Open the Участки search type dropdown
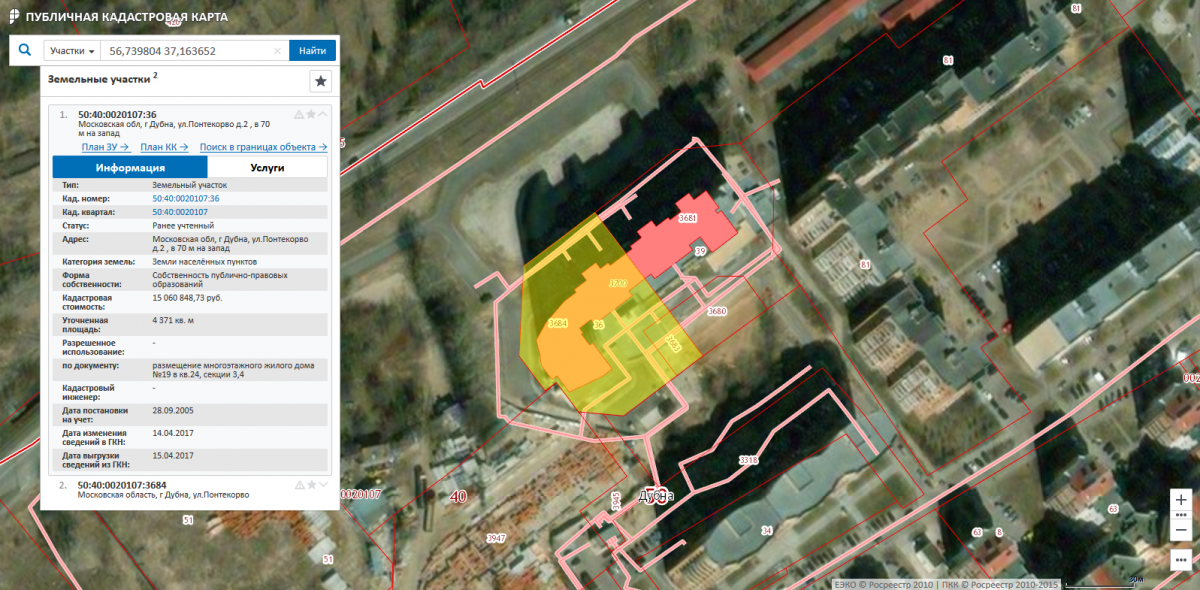Viewport: 1200px width, 590px height. (x=73, y=51)
